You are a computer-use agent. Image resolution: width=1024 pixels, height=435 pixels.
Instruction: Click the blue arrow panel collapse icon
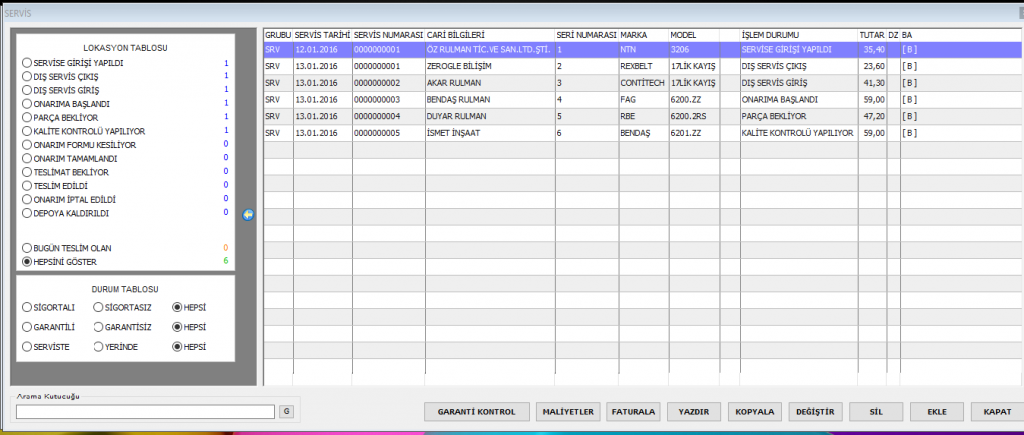point(248,214)
